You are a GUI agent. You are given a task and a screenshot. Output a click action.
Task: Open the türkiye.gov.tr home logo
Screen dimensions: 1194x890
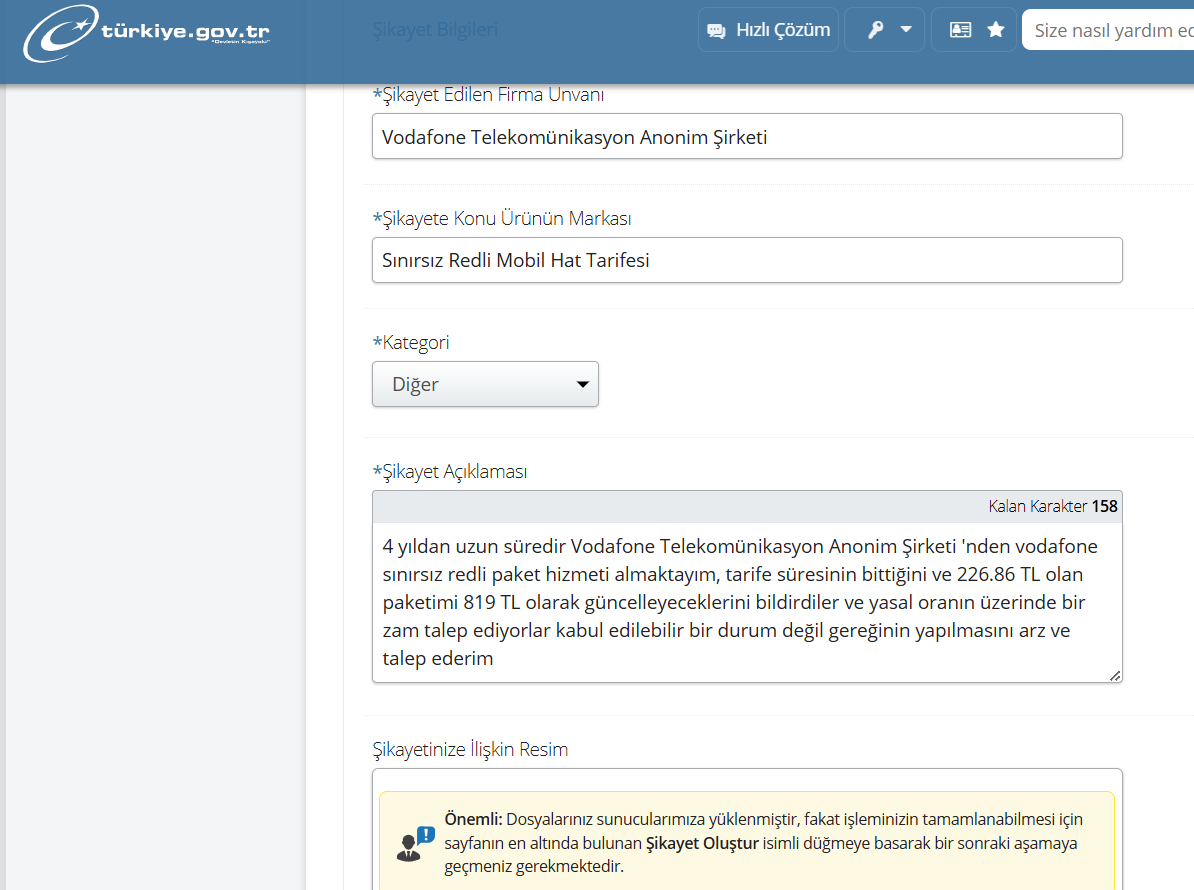pyautogui.click(x=146, y=33)
